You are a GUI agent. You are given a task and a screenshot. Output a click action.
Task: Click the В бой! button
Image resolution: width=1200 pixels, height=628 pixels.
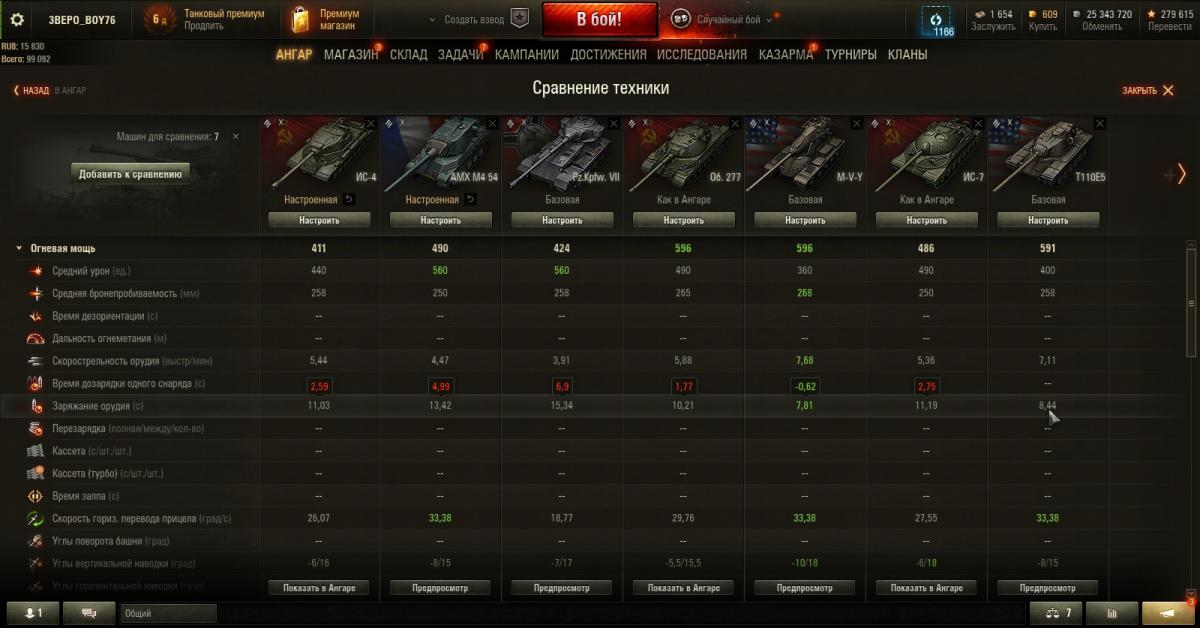pyautogui.click(x=600, y=19)
